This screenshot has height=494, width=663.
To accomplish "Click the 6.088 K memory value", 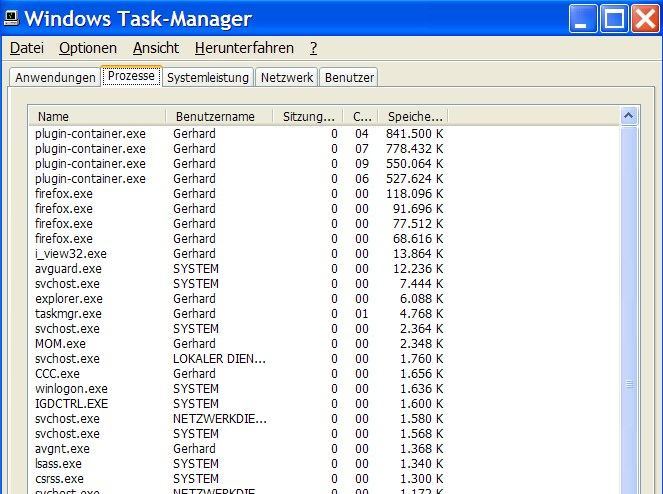I will pos(421,299).
